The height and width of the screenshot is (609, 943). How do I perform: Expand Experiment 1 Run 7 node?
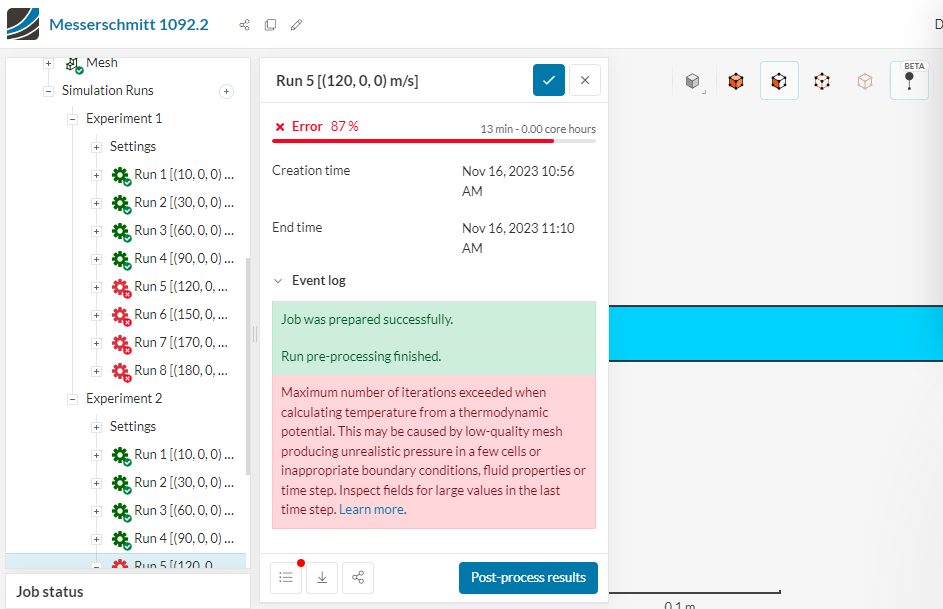pyautogui.click(x=96, y=343)
